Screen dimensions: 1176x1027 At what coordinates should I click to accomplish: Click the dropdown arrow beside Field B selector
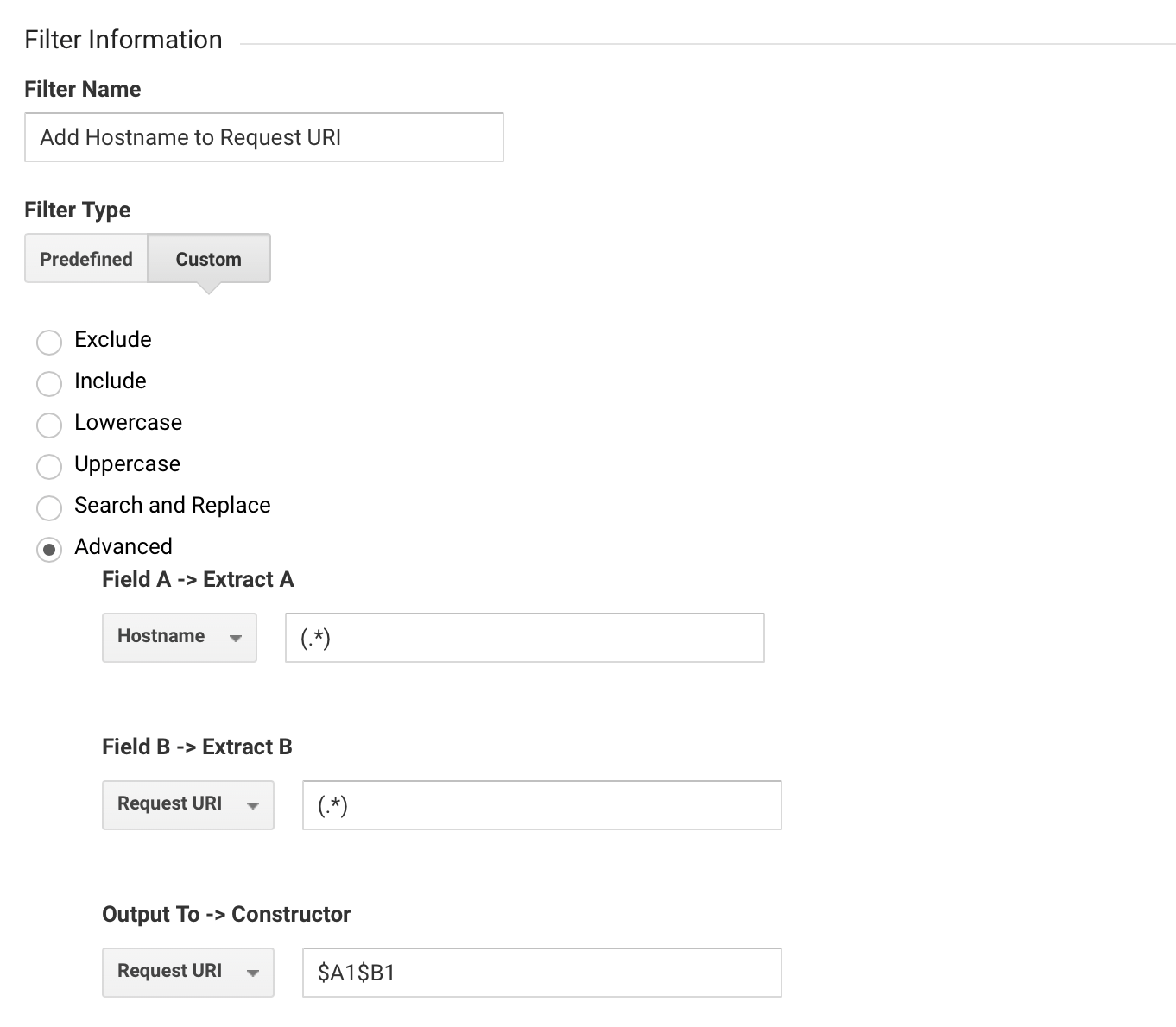[x=253, y=806]
